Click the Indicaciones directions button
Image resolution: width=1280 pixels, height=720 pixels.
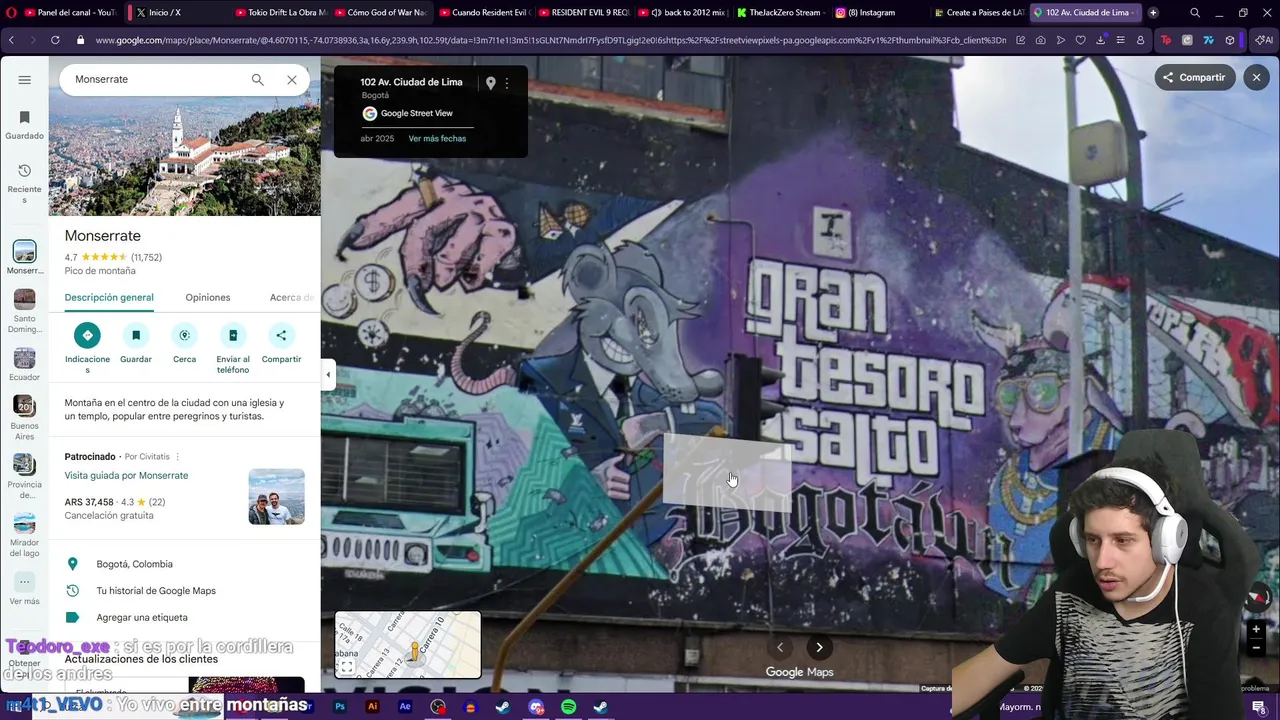tap(87, 347)
